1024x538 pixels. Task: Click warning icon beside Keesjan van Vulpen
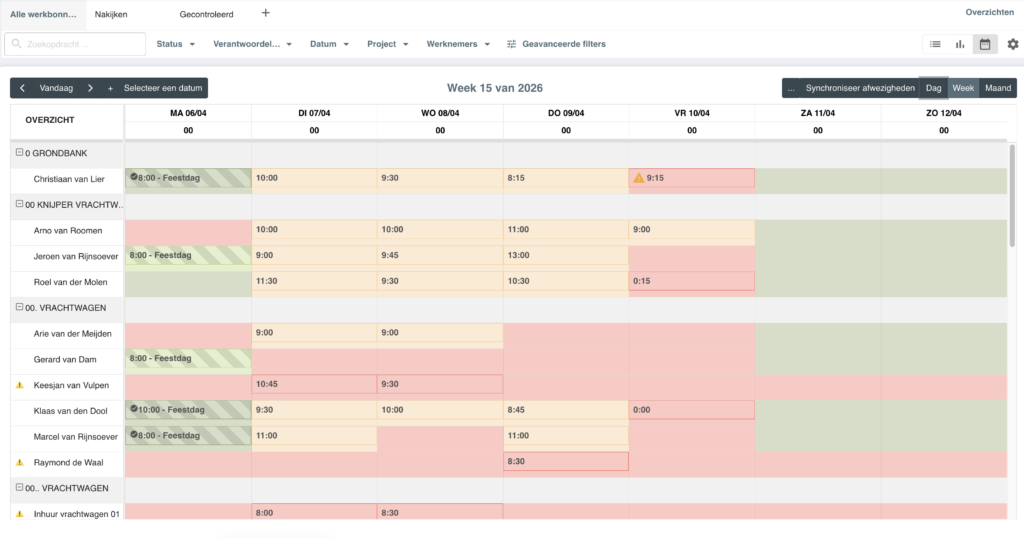pyautogui.click(x=20, y=385)
